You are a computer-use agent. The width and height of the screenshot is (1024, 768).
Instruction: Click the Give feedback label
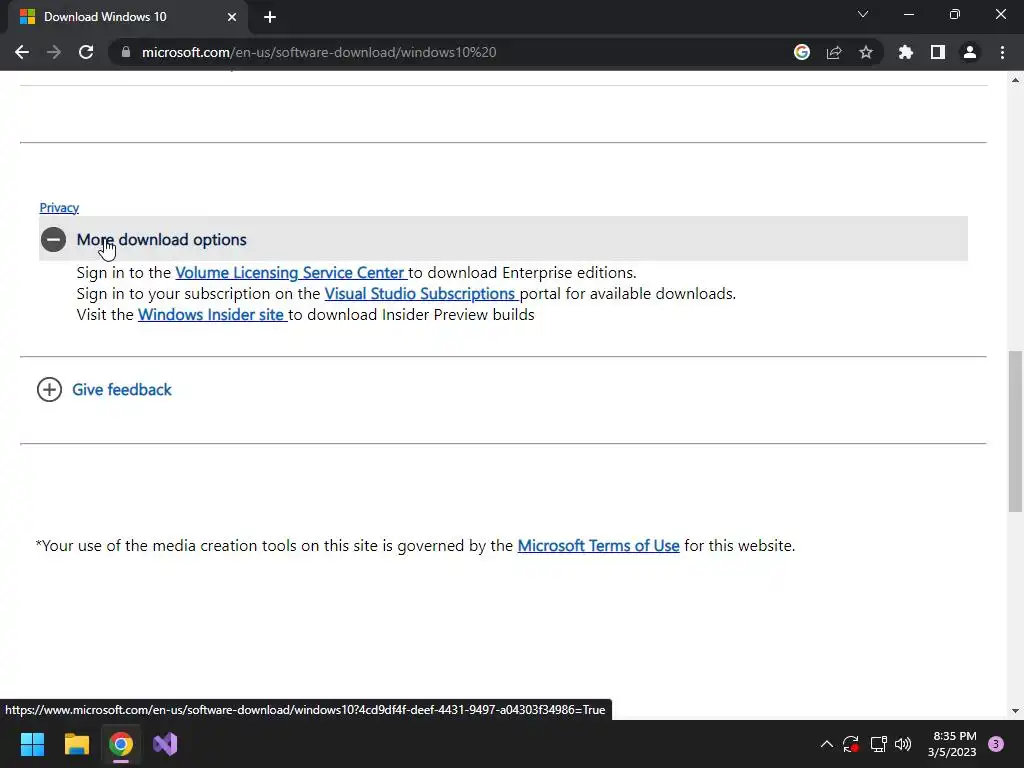(x=121, y=390)
